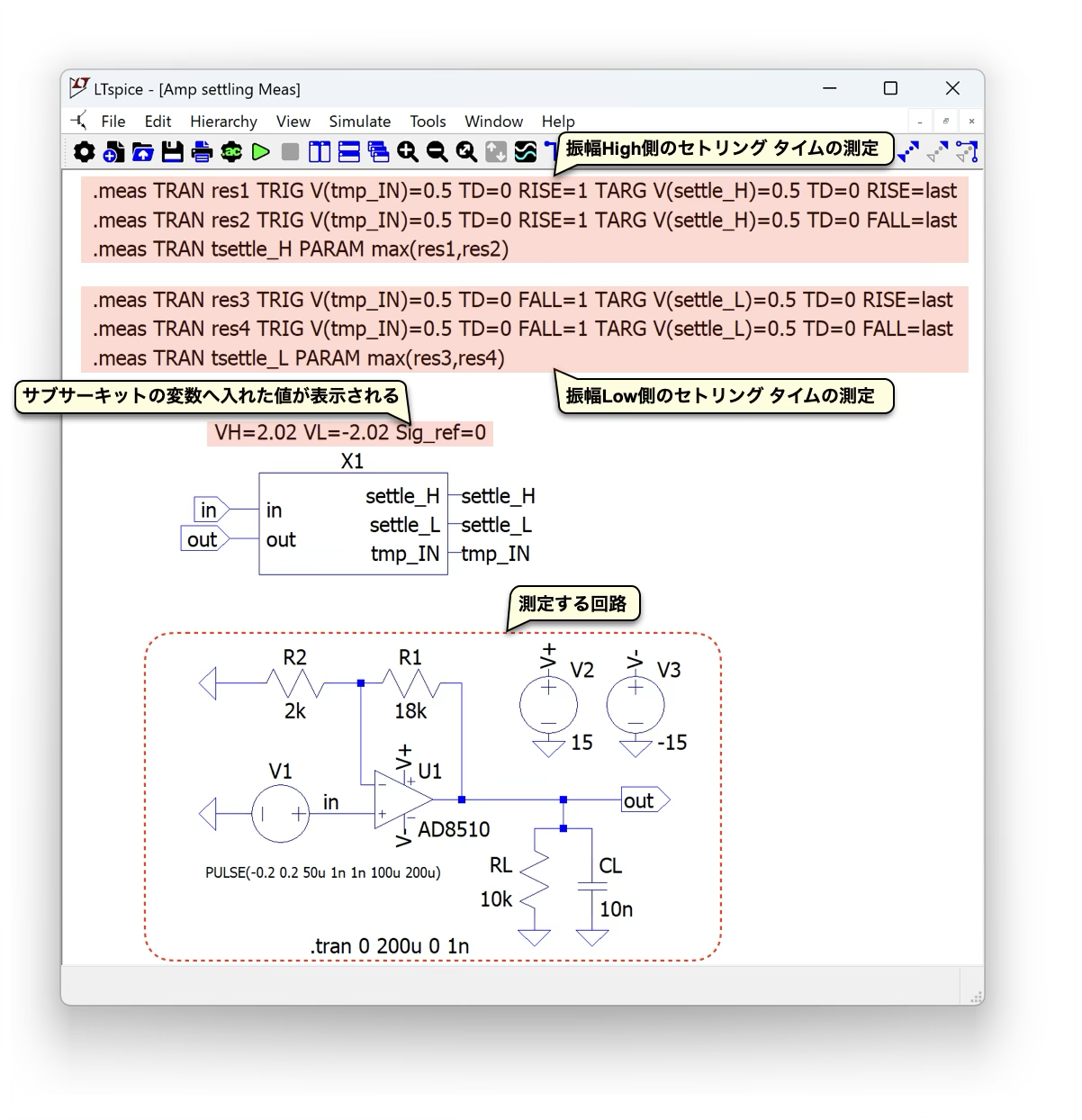Click the V2 source label

tap(582, 670)
